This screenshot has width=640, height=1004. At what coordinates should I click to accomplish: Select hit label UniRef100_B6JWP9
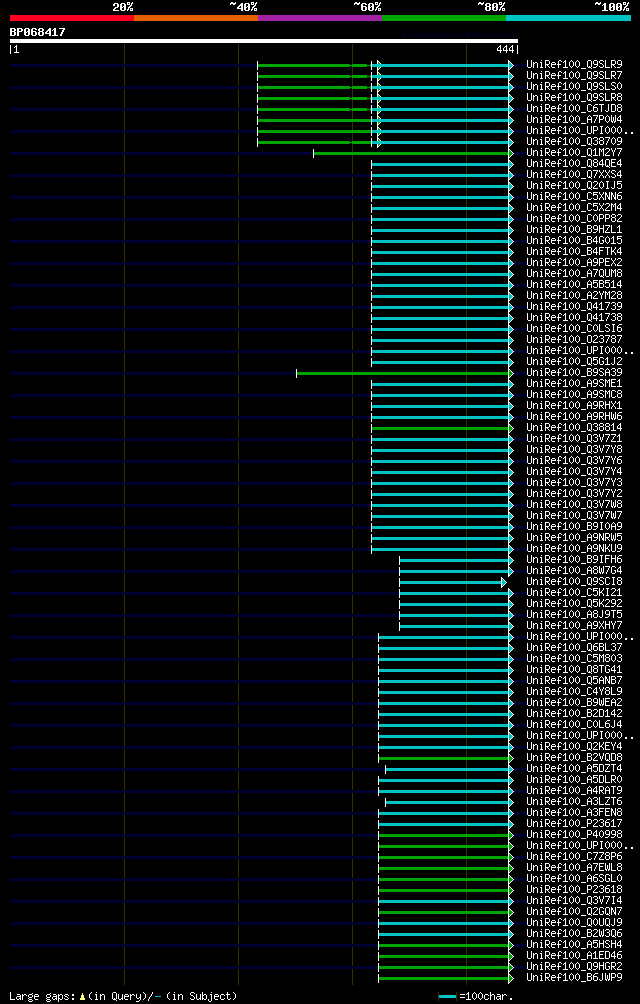point(574,977)
